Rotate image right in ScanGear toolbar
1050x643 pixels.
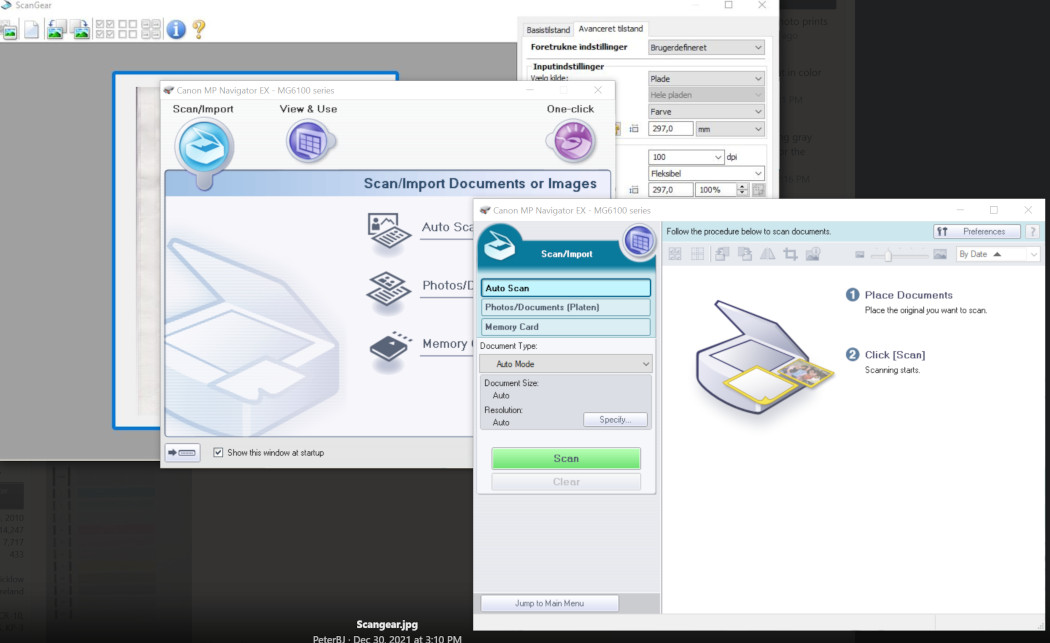[81, 29]
